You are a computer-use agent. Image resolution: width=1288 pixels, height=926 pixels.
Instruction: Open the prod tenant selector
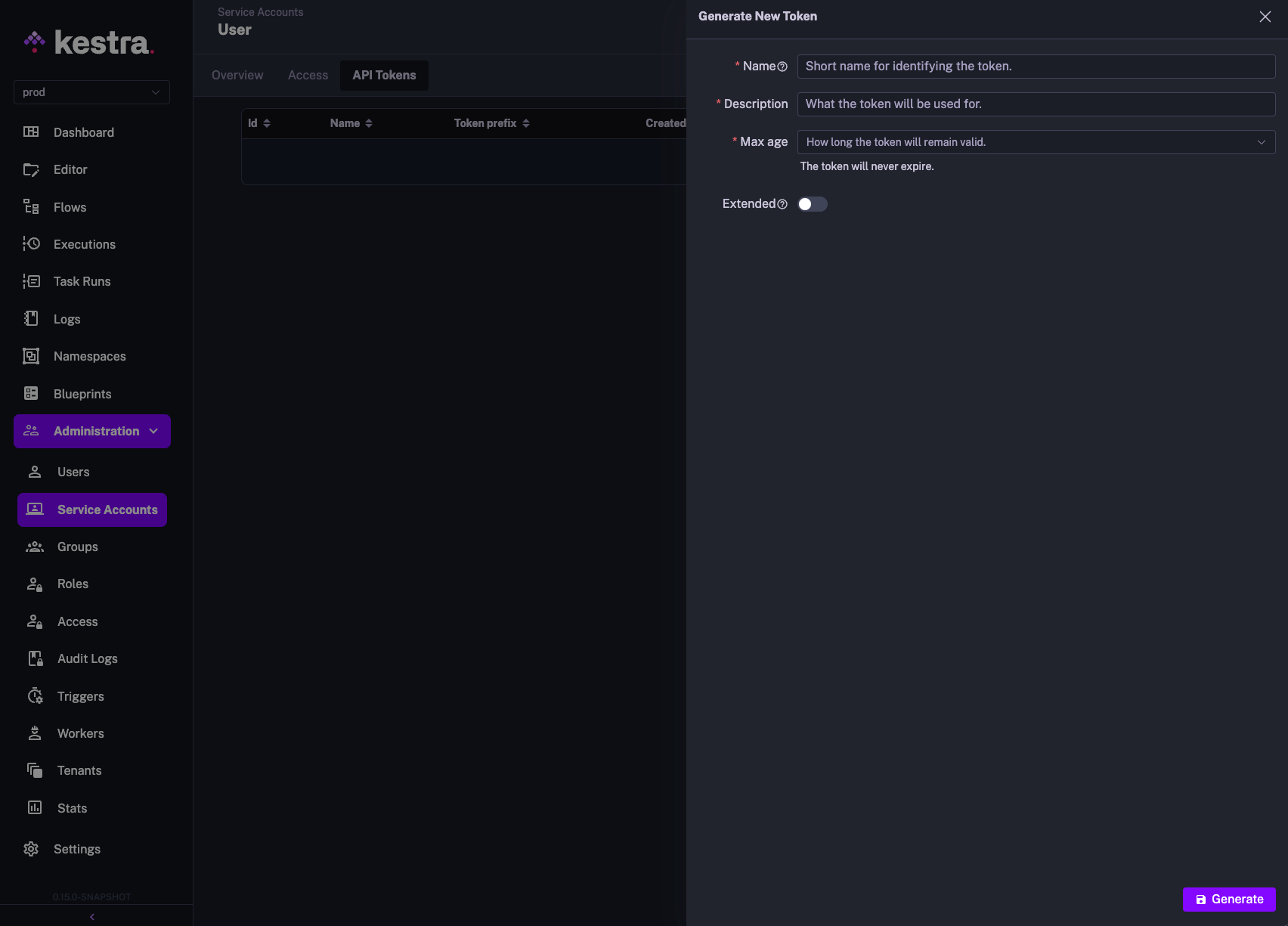(91, 91)
